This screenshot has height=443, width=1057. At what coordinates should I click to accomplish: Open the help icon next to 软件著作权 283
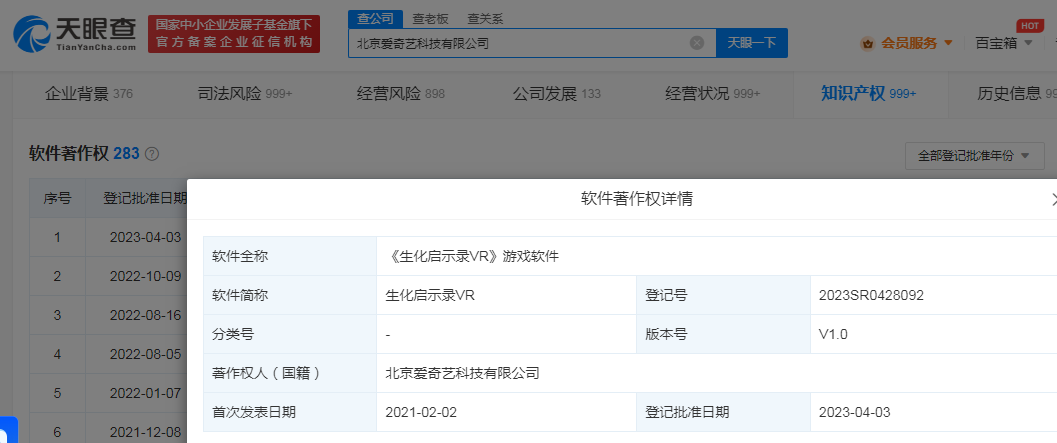coord(152,154)
